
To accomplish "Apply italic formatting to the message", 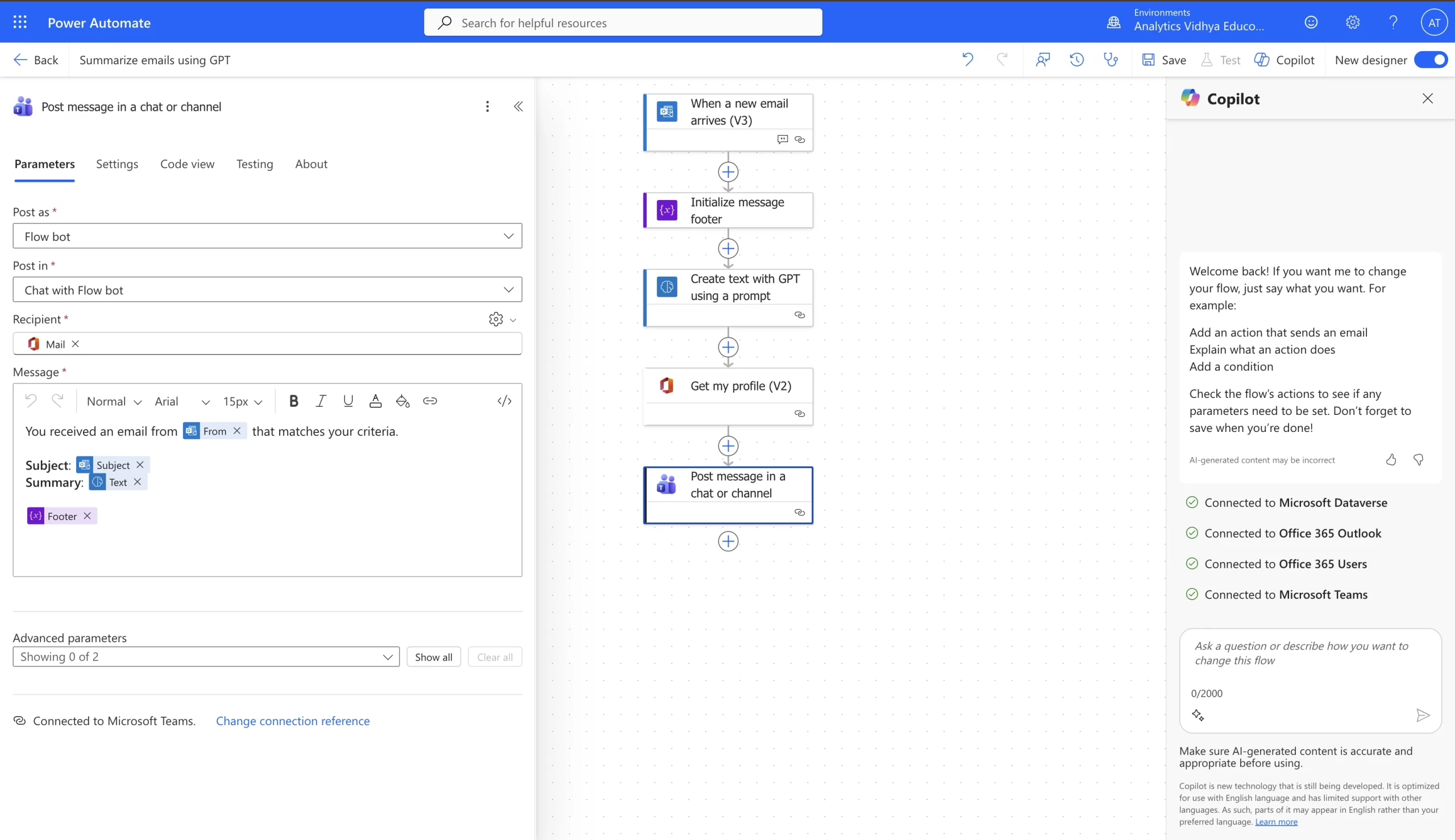I will pos(321,400).
